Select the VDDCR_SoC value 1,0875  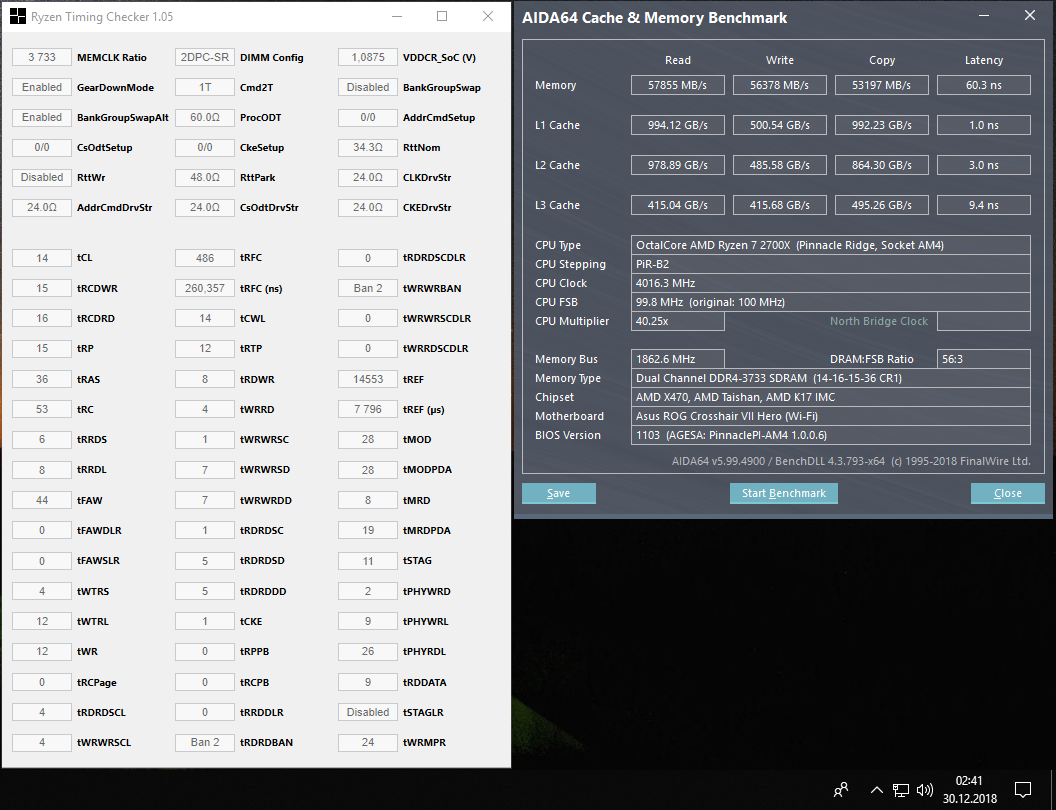click(368, 57)
